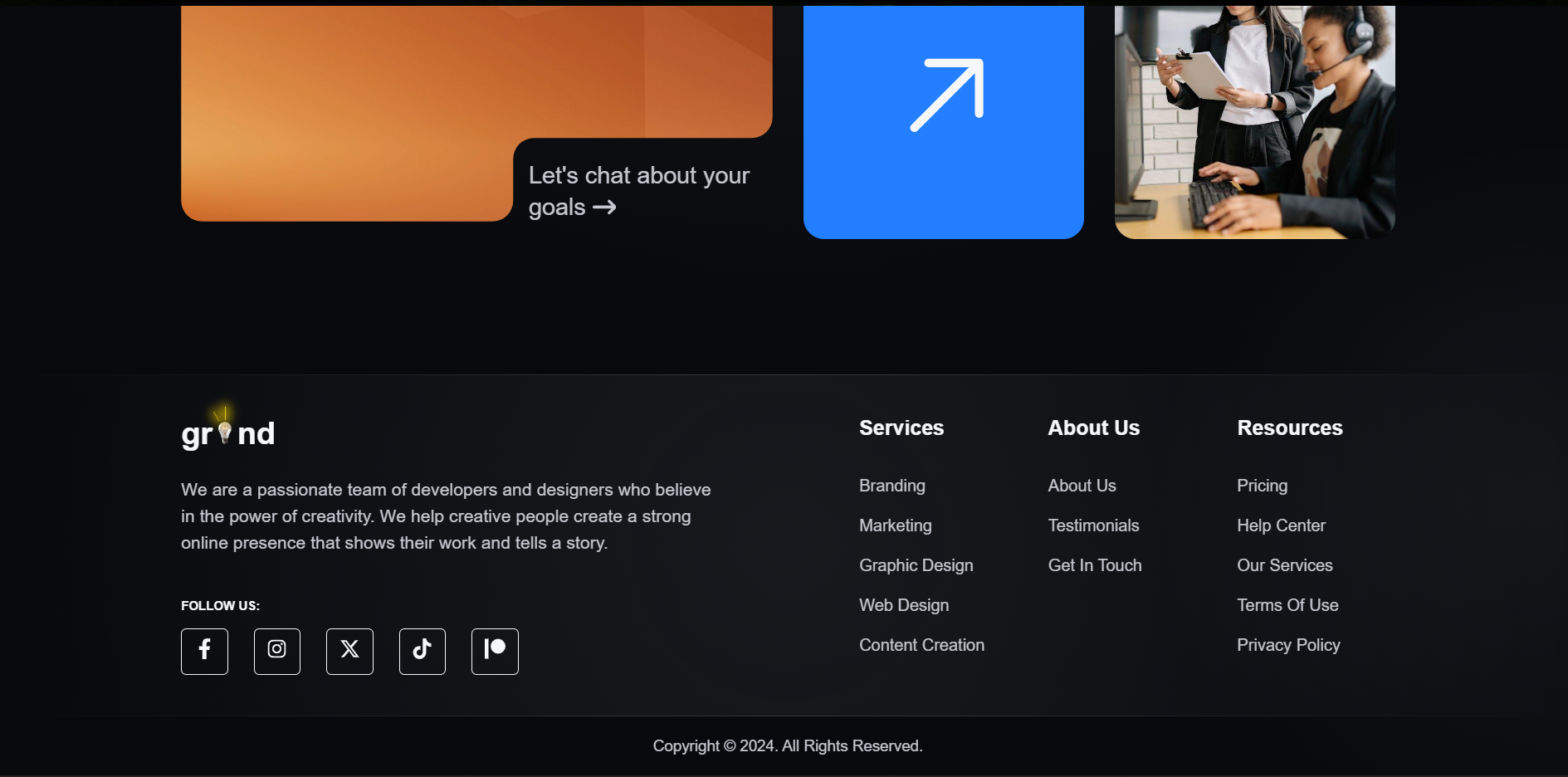Click "Let's chat about your goals" link
This screenshot has width=1568, height=777.
tap(637, 191)
